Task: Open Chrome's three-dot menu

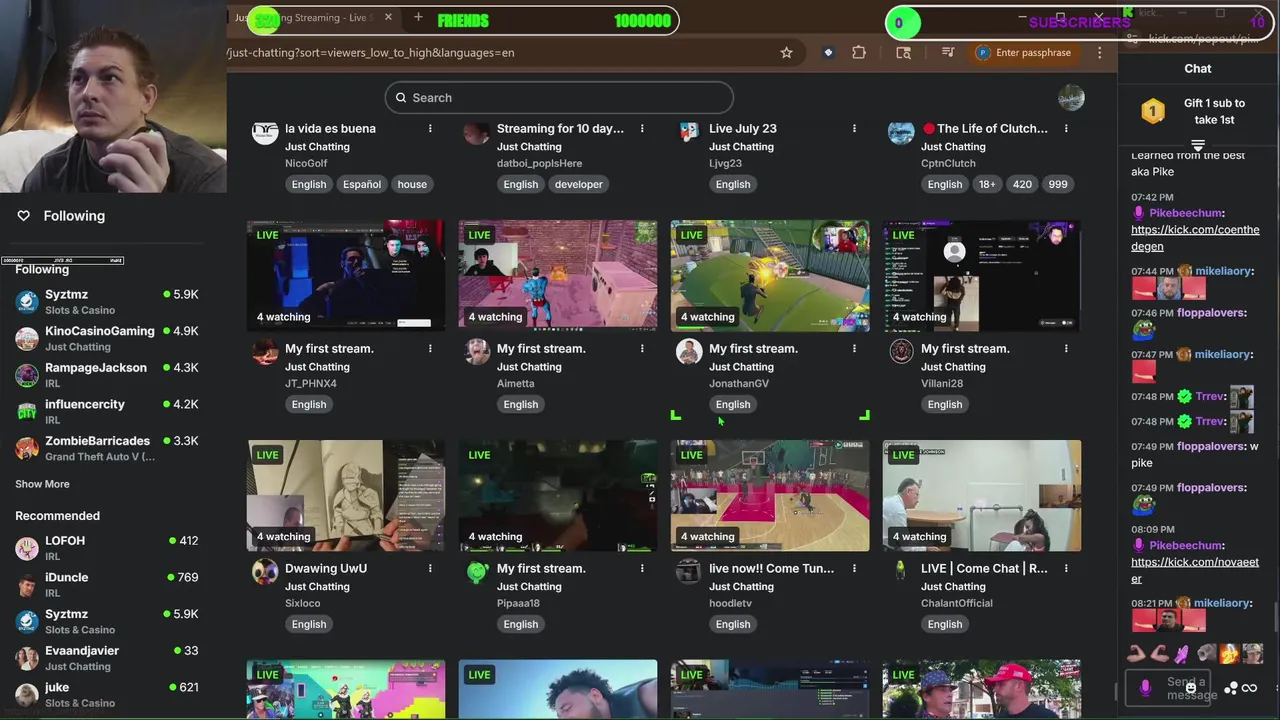Action: pyautogui.click(x=1099, y=52)
